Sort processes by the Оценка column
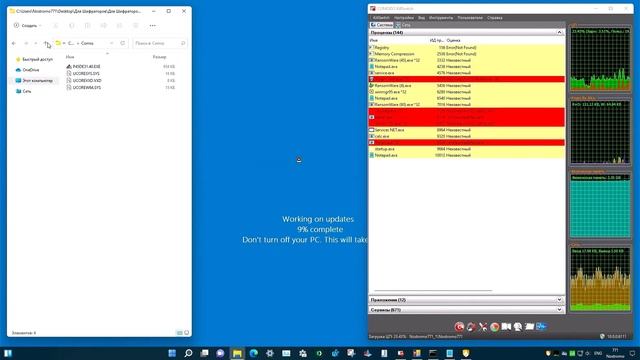 tap(453, 40)
